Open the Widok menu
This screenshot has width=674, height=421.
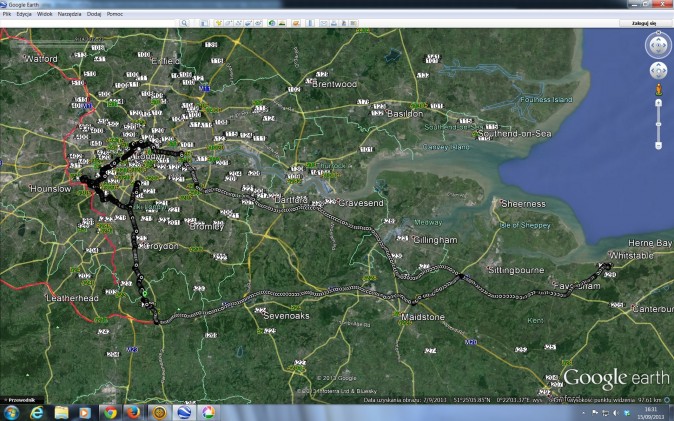click(44, 14)
